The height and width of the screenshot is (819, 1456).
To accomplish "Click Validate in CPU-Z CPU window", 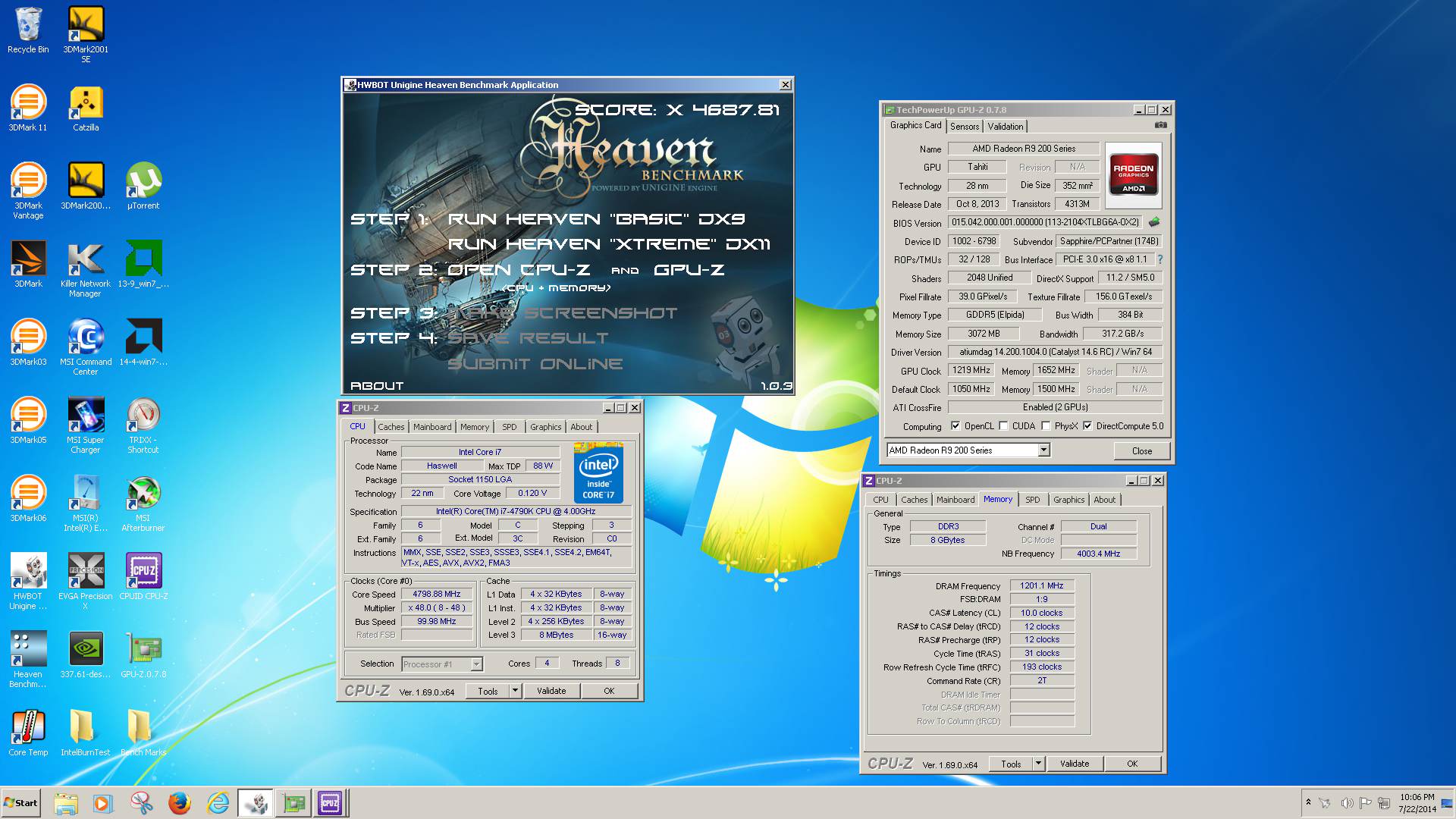I will click(x=551, y=691).
